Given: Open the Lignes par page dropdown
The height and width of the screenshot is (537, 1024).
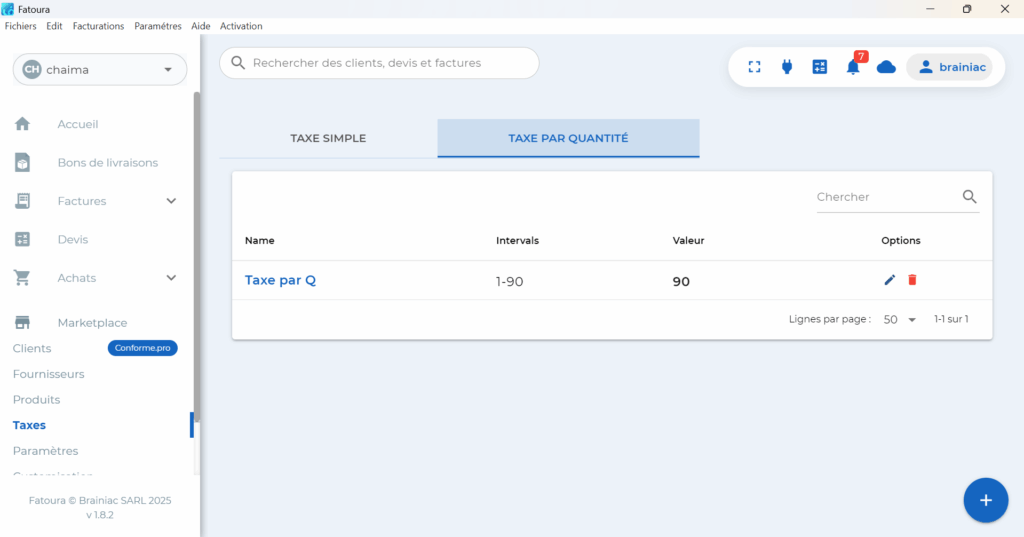Looking at the screenshot, I should 899,320.
